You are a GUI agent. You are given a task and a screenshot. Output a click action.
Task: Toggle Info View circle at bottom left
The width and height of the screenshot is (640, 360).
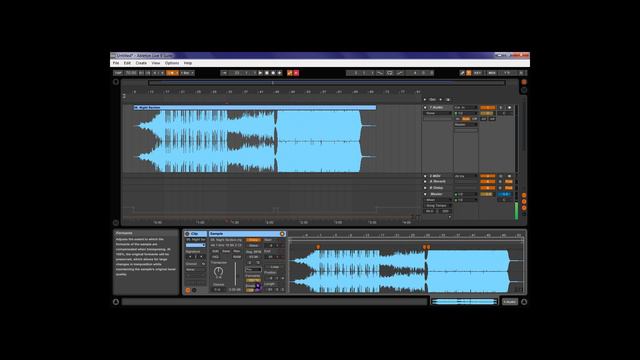click(116, 302)
